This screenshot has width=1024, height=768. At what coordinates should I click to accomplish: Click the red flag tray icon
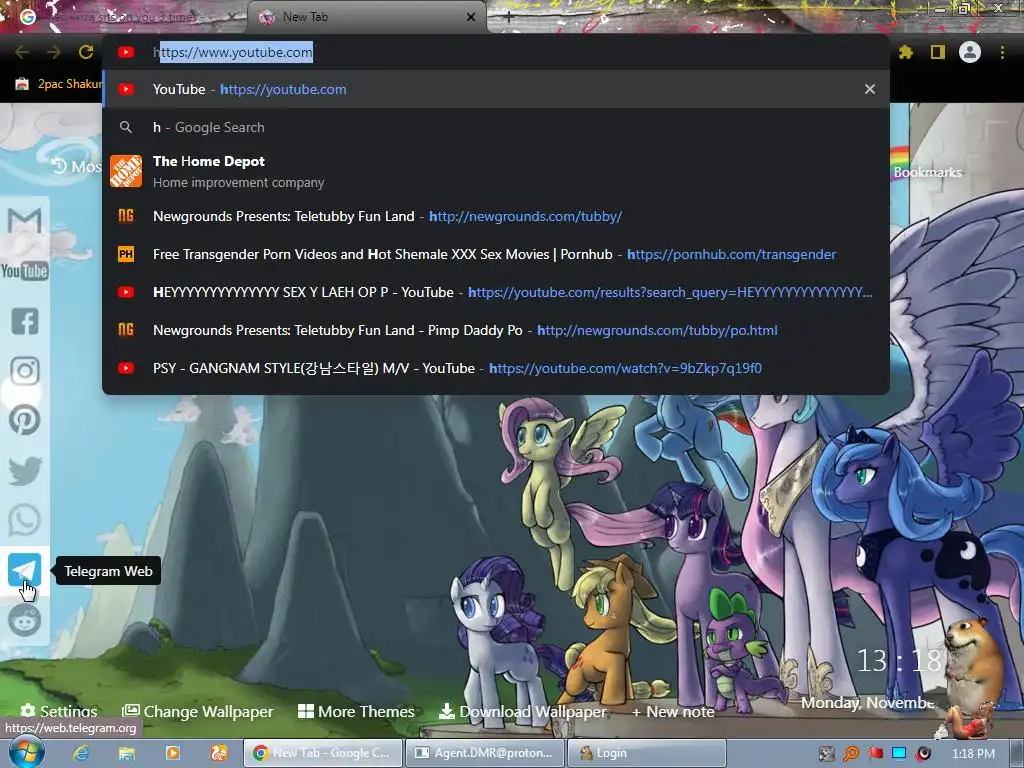click(875, 754)
